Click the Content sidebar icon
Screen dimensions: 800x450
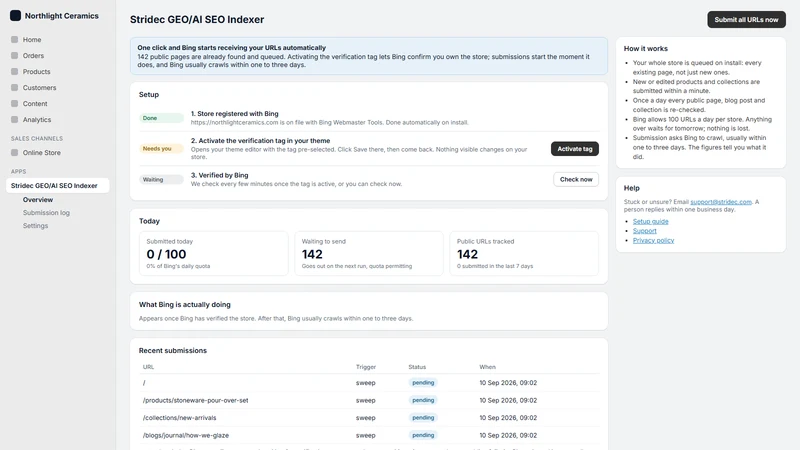pyautogui.click(x=14, y=104)
